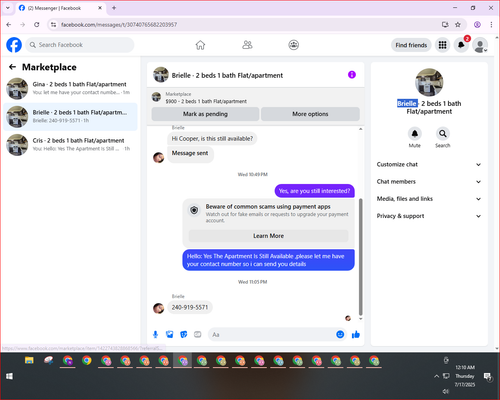
Task: Expand Privacy & support section
Action: (429, 216)
